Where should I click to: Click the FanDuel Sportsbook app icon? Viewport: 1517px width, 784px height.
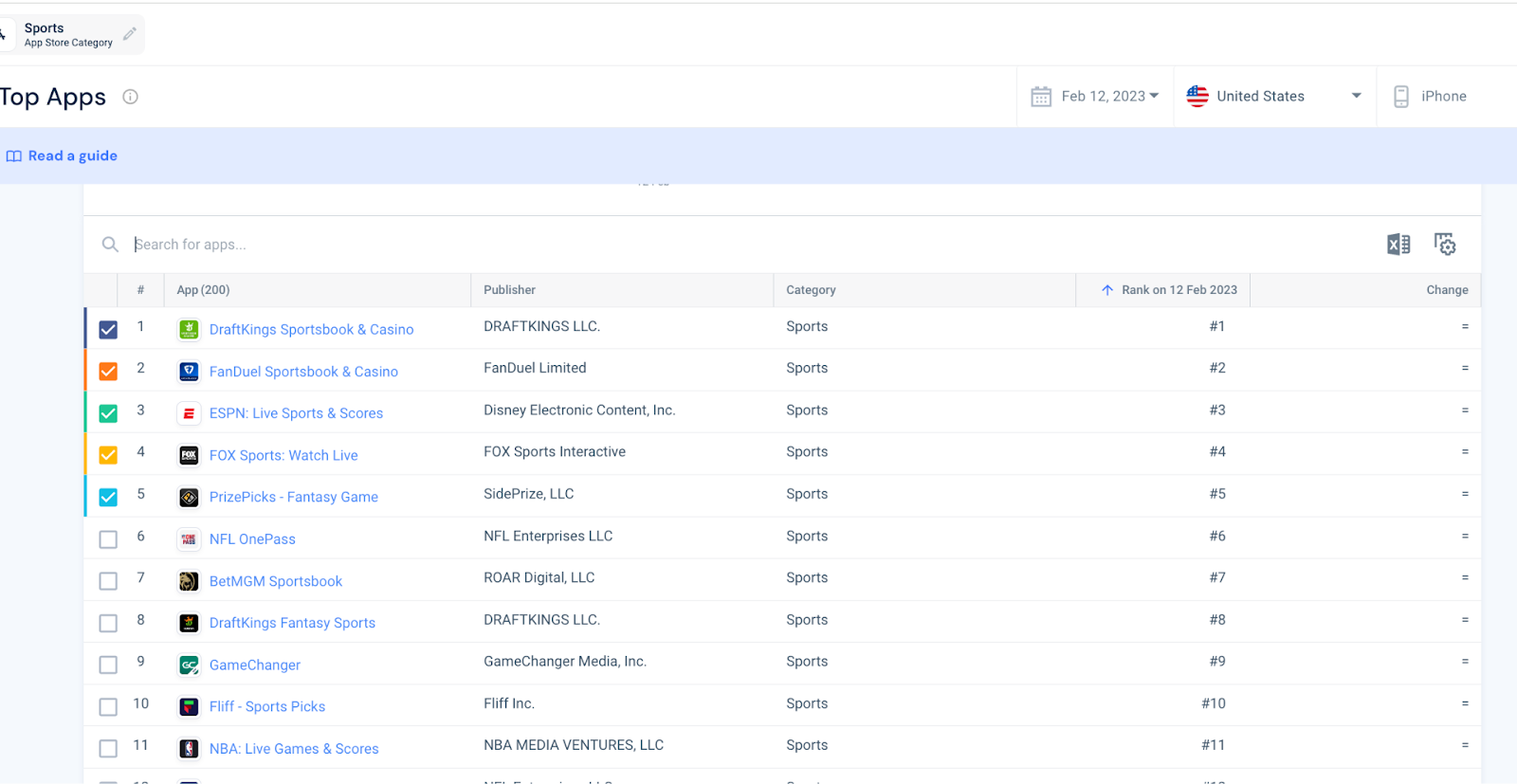[x=189, y=372]
